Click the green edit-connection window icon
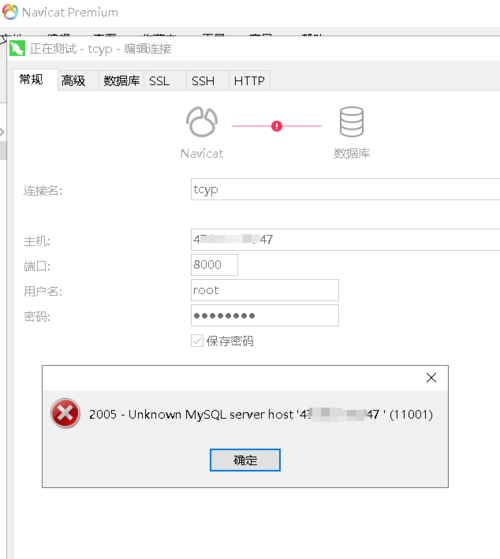Viewport: 500px width, 559px height. click(17, 48)
